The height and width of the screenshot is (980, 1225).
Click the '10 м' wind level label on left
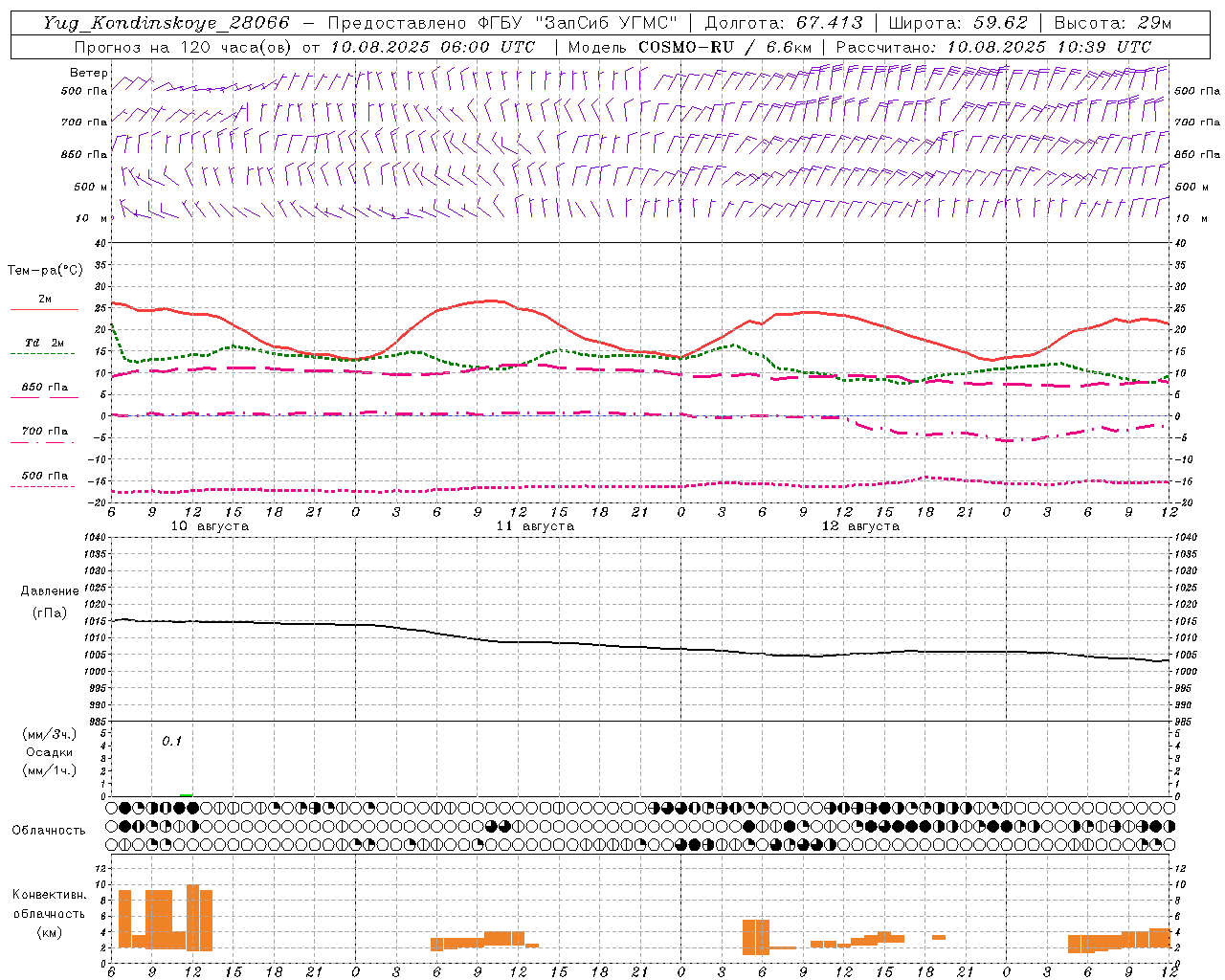[x=93, y=218]
